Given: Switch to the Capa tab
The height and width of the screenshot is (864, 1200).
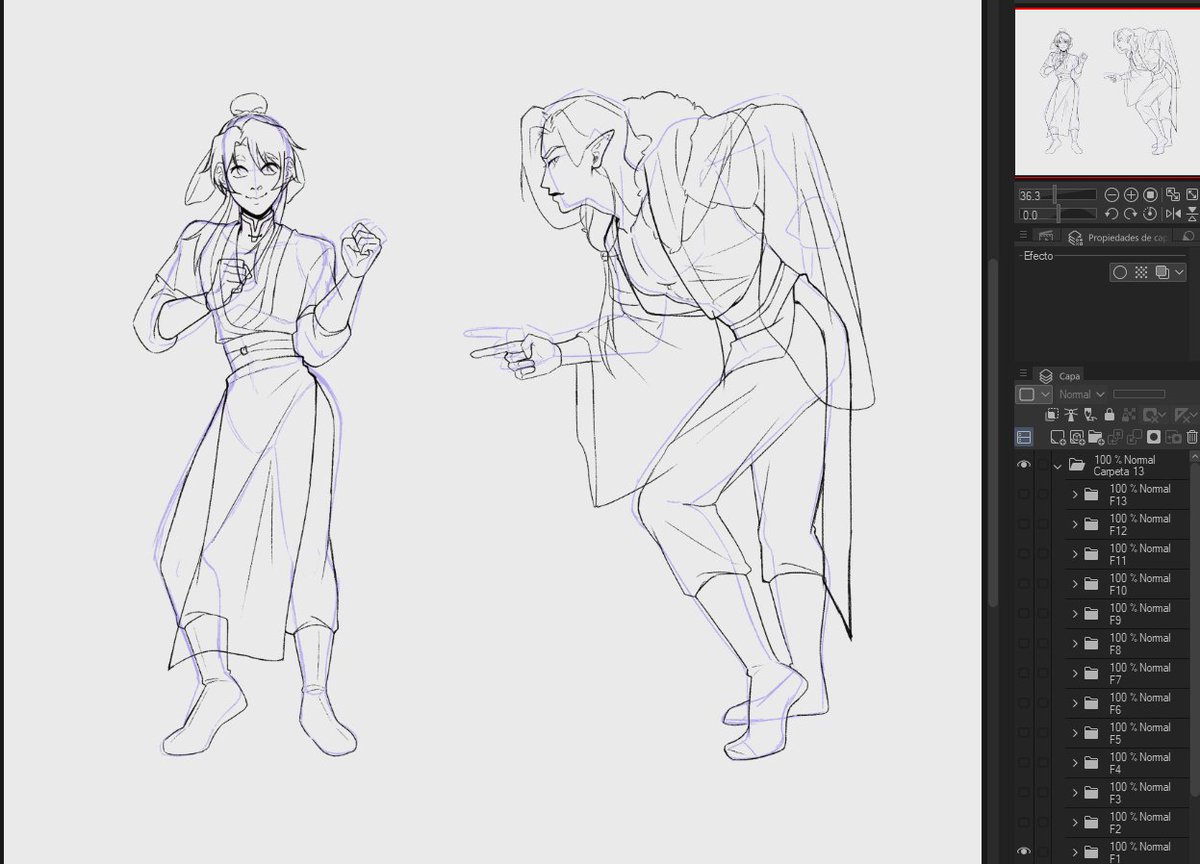Looking at the screenshot, I should [1059, 376].
